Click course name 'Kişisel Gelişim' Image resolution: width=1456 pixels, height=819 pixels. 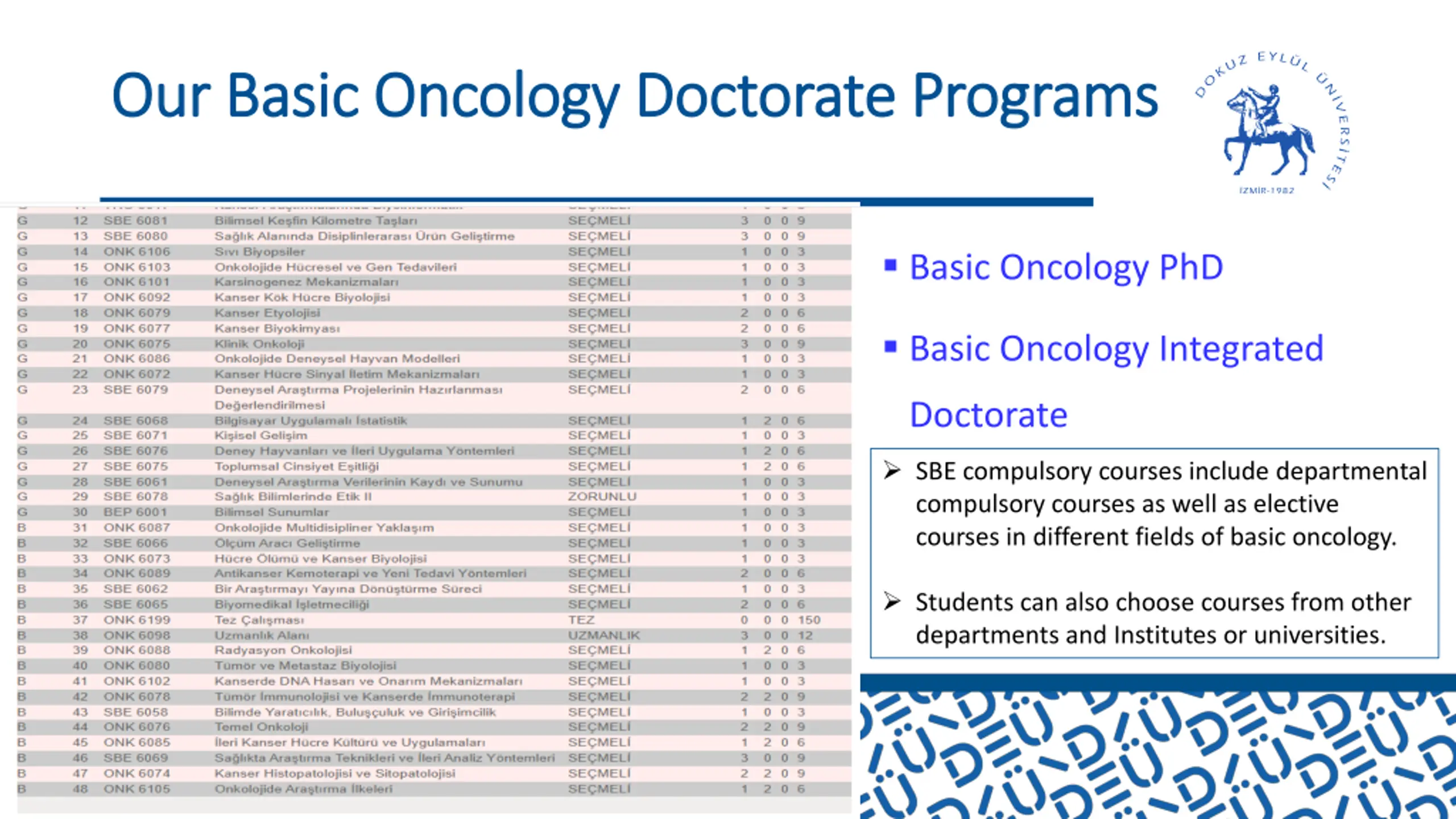coord(260,436)
